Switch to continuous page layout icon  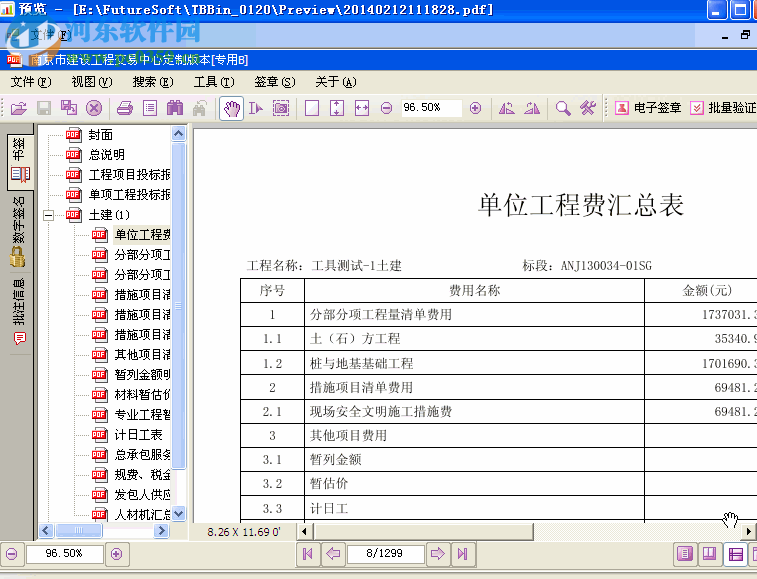735,554
